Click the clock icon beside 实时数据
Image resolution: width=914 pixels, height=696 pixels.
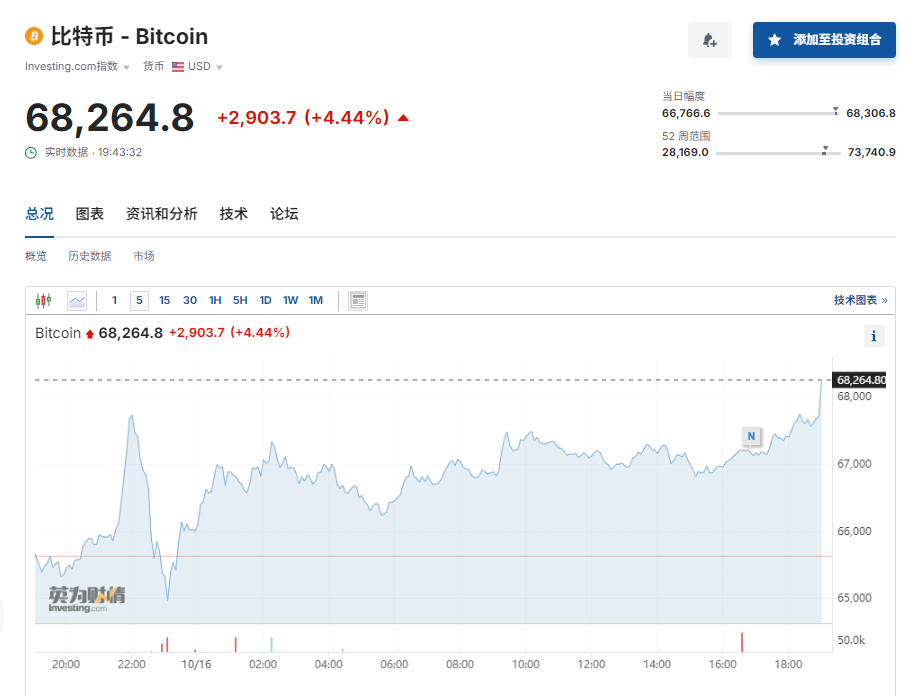31,152
